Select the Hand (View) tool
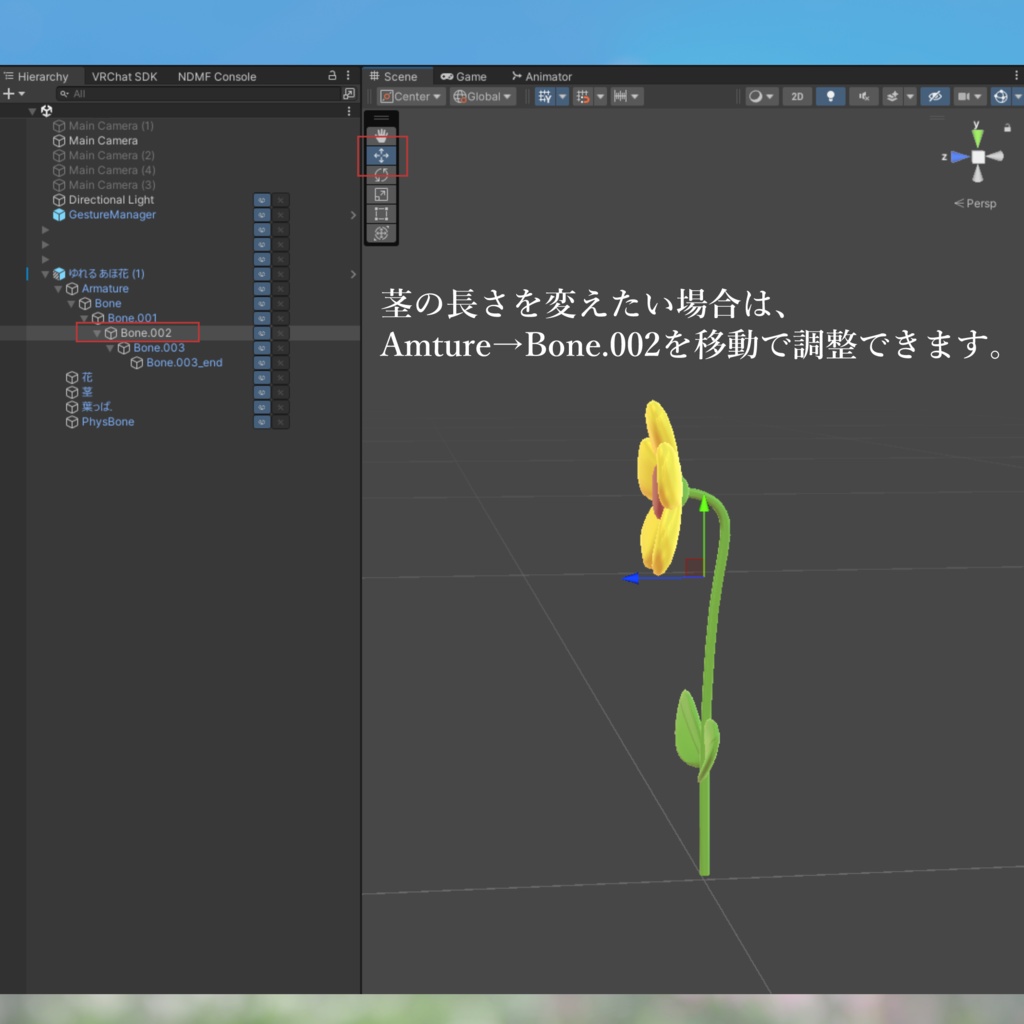Viewport: 1024px width, 1024px height. tap(381, 136)
